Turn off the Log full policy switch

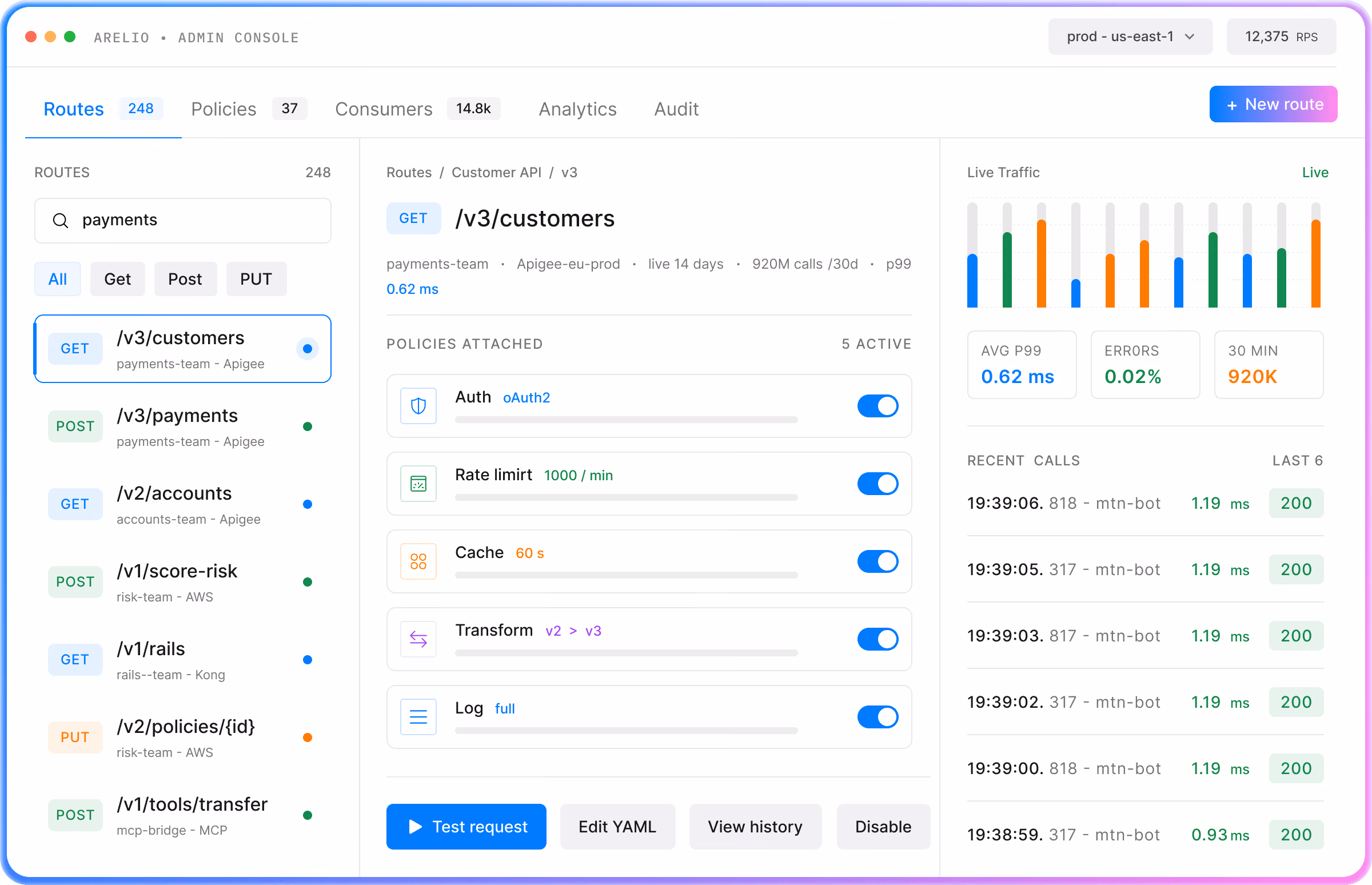[878, 716]
